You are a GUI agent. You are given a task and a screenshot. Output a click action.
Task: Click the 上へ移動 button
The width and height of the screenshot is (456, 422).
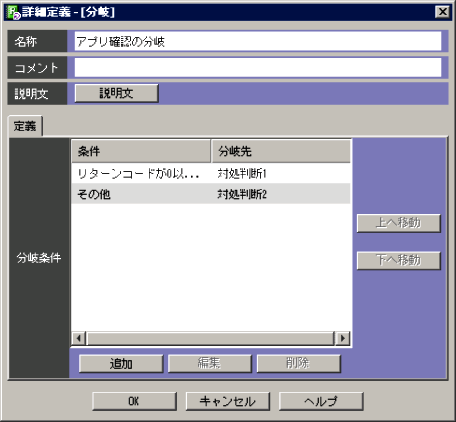399,223
